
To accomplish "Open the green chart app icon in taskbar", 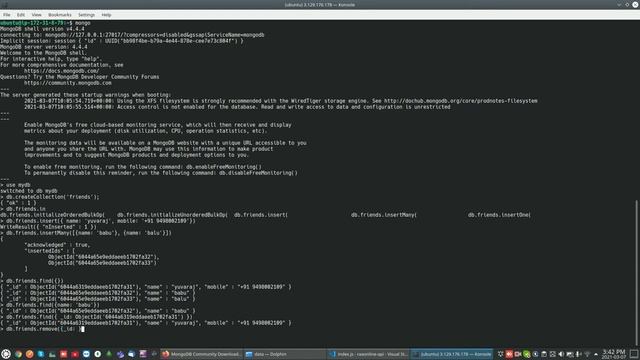I will tap(52, 354).
